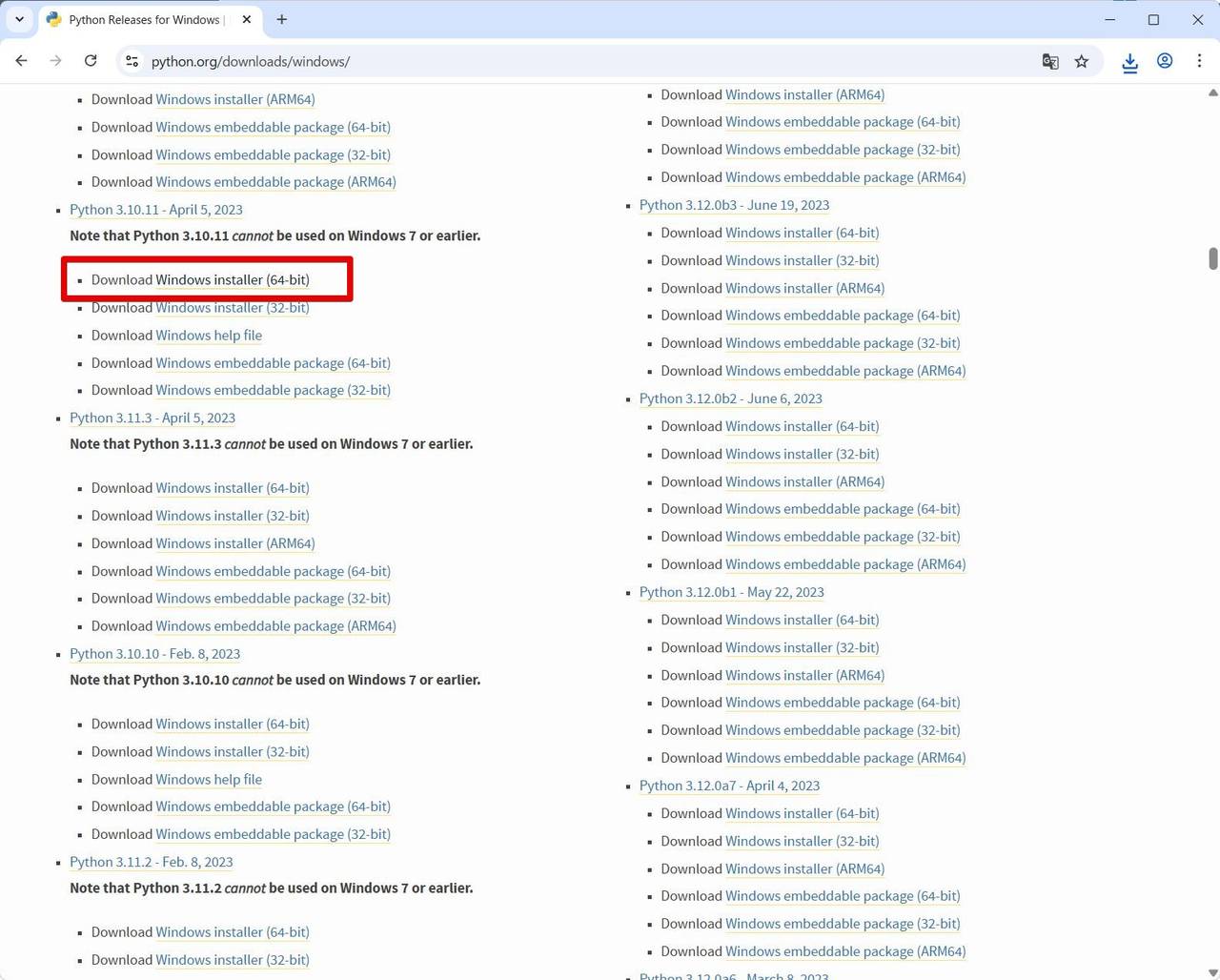Download Python 3.10.10 embeddable package (64-bit)

(x=274, y=806)
